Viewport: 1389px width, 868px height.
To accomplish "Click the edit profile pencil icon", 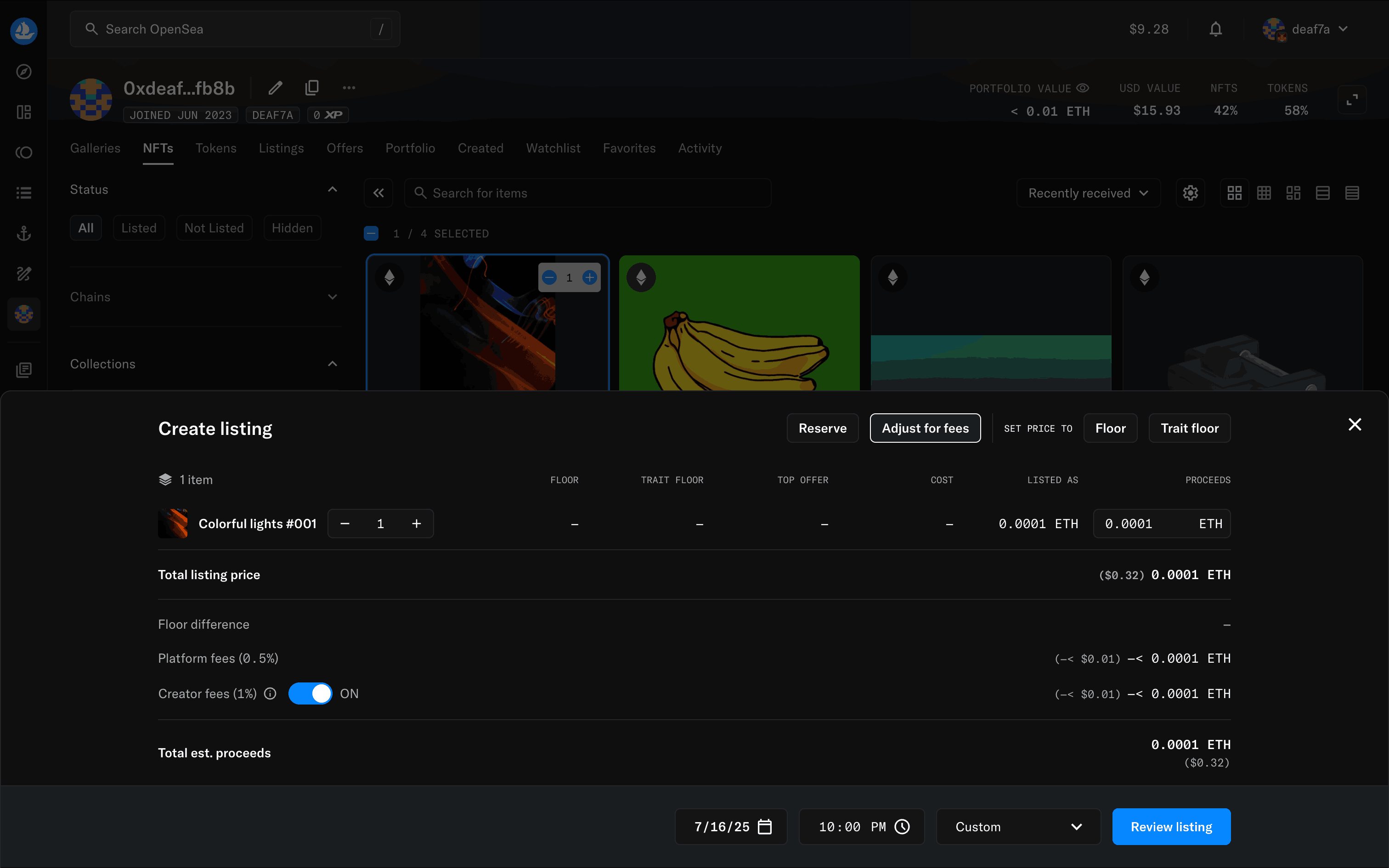I will 276,87.
